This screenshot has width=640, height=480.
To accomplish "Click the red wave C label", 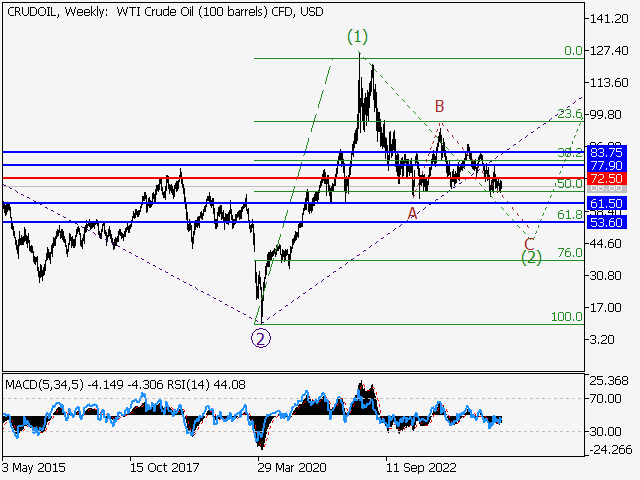I will click(529, 243).
